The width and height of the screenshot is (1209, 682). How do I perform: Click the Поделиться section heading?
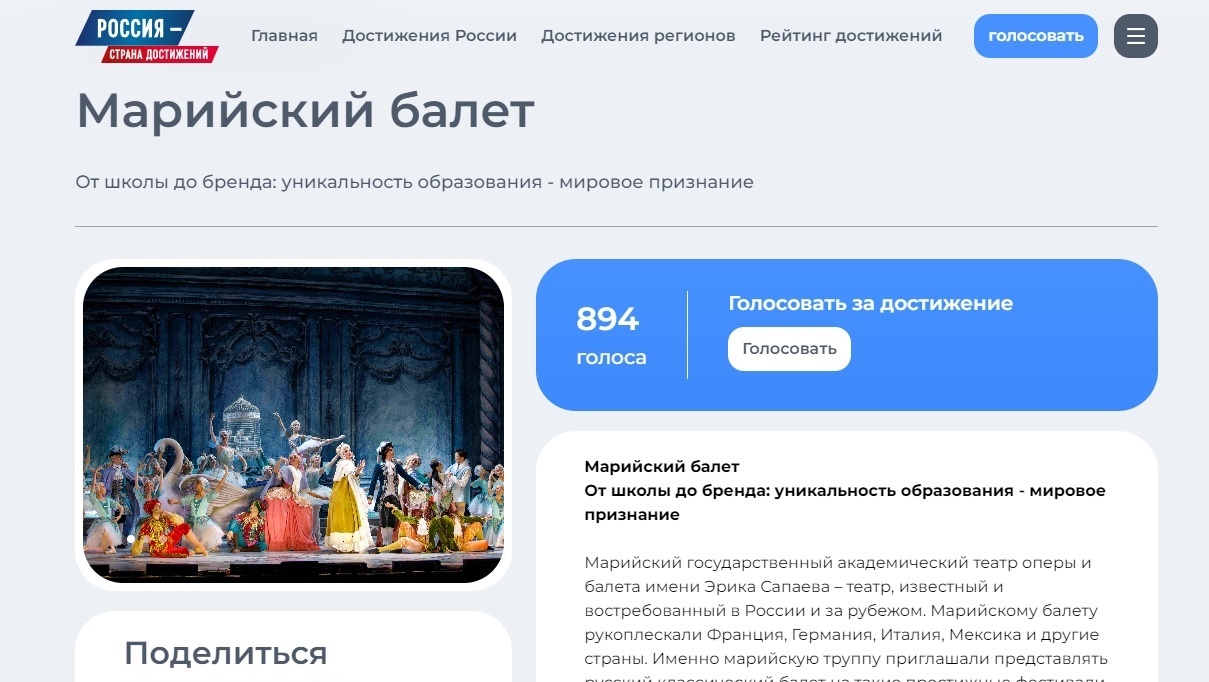coord(225,653)
